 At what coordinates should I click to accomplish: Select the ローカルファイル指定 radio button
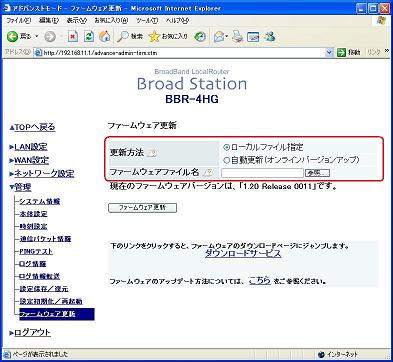click(227, 147)
